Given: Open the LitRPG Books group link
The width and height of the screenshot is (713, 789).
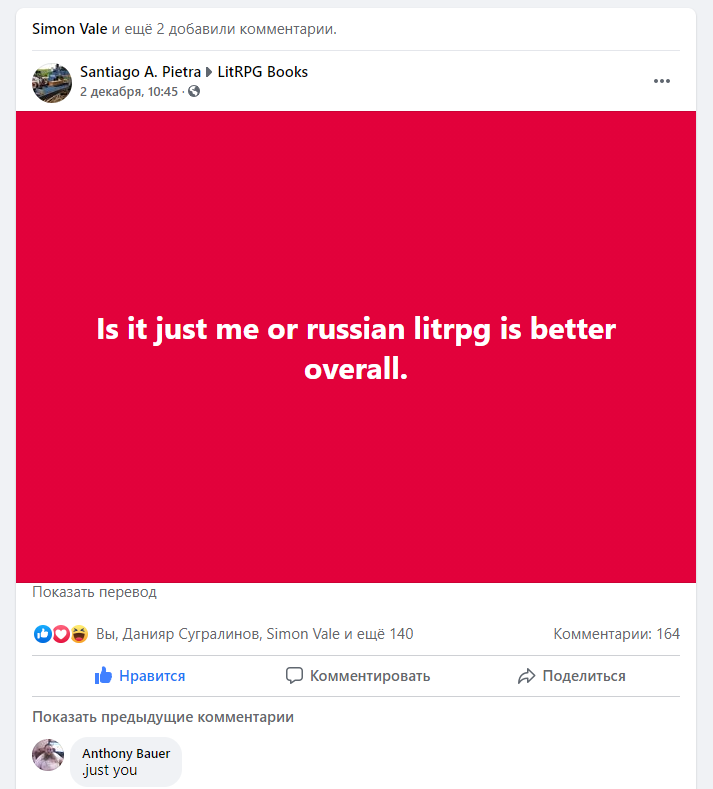Looking at the screenshot, I should [262, 72].
